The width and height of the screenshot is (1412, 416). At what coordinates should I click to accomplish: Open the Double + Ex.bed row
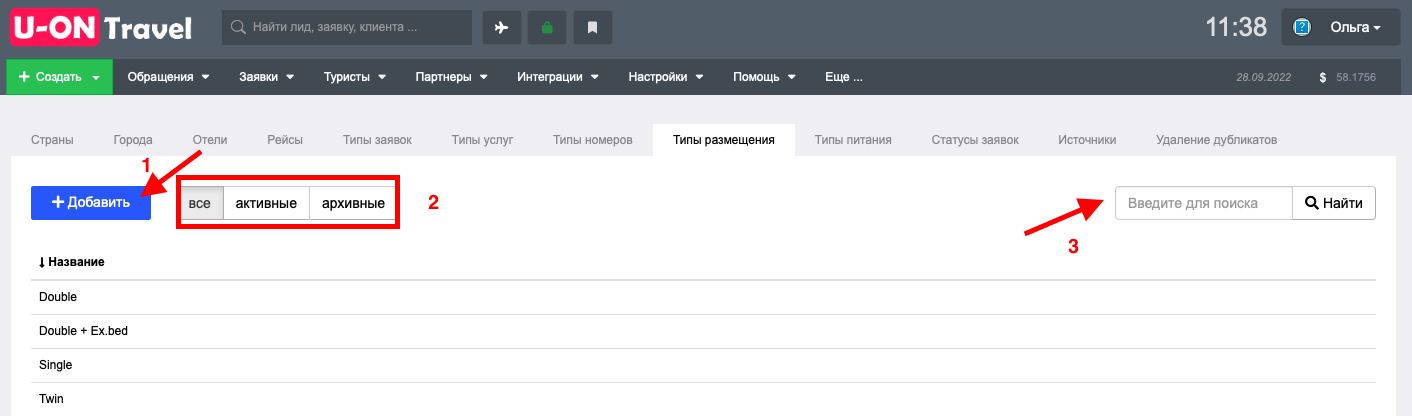pyautogui.click(x=703, y=331)
